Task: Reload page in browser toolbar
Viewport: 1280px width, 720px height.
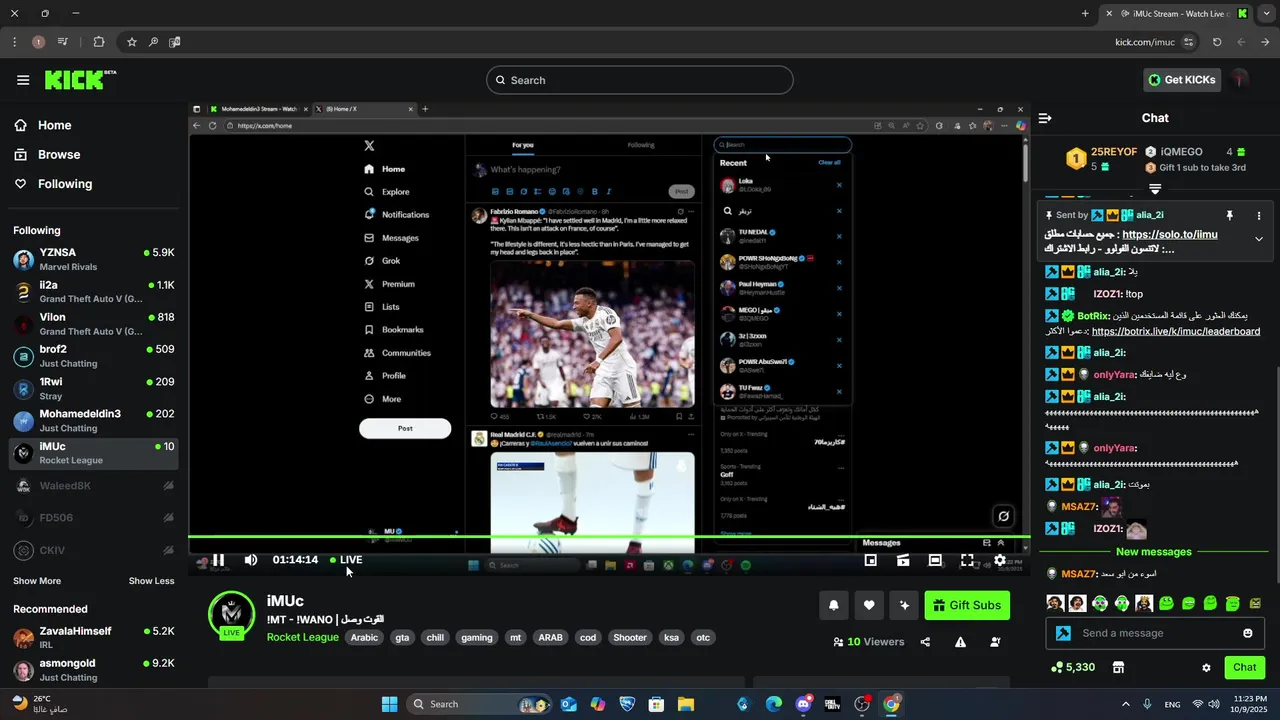Action: click(1217, 42)
